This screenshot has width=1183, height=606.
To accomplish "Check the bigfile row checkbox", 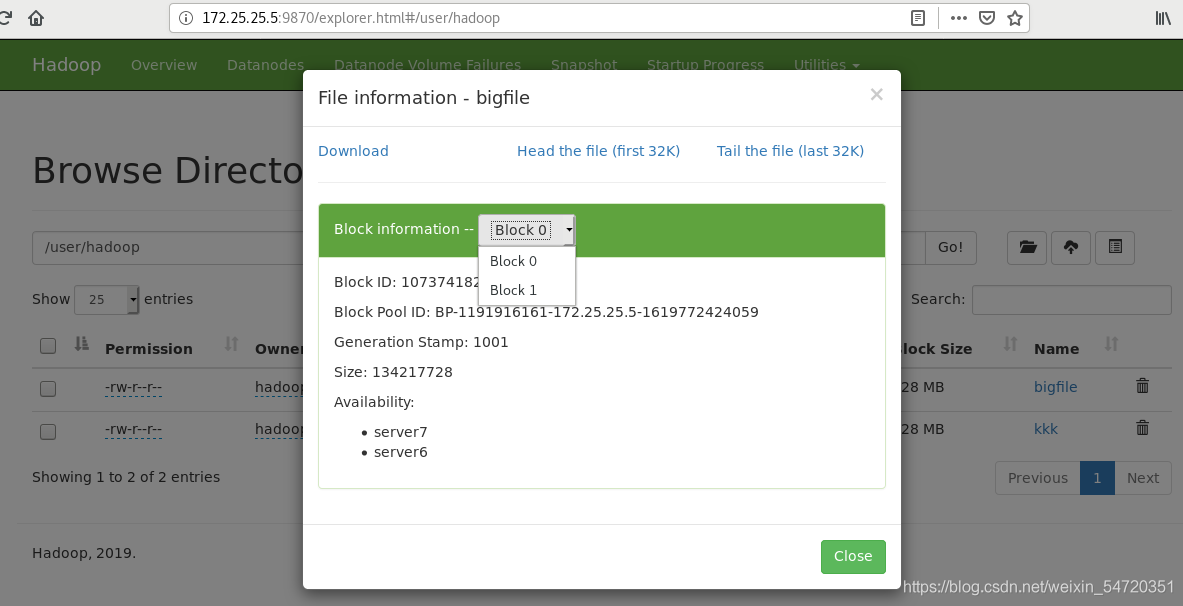I will click(48, 389).
